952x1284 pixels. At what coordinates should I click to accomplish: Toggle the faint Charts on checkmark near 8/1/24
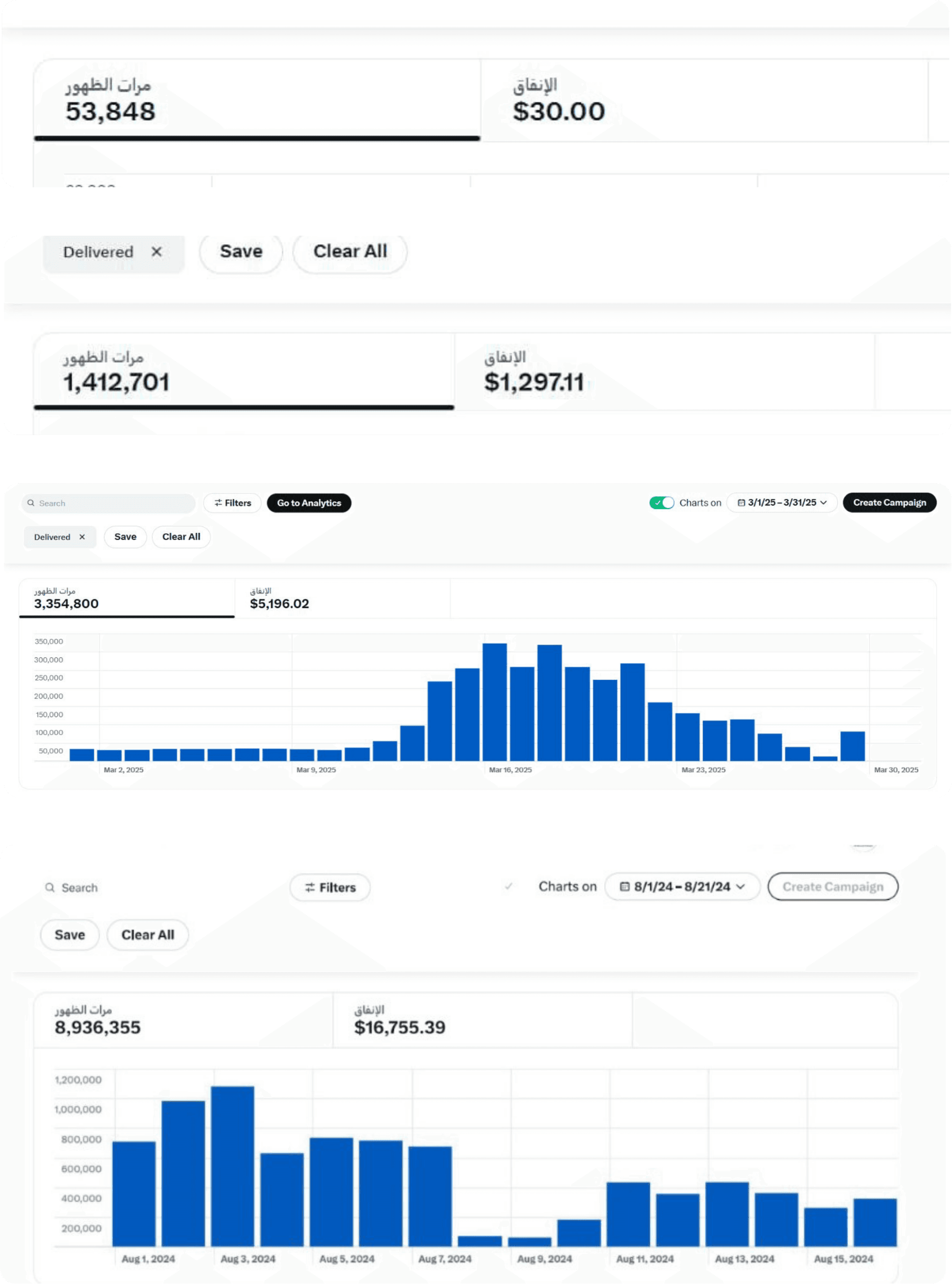click(x=508, y=886)
